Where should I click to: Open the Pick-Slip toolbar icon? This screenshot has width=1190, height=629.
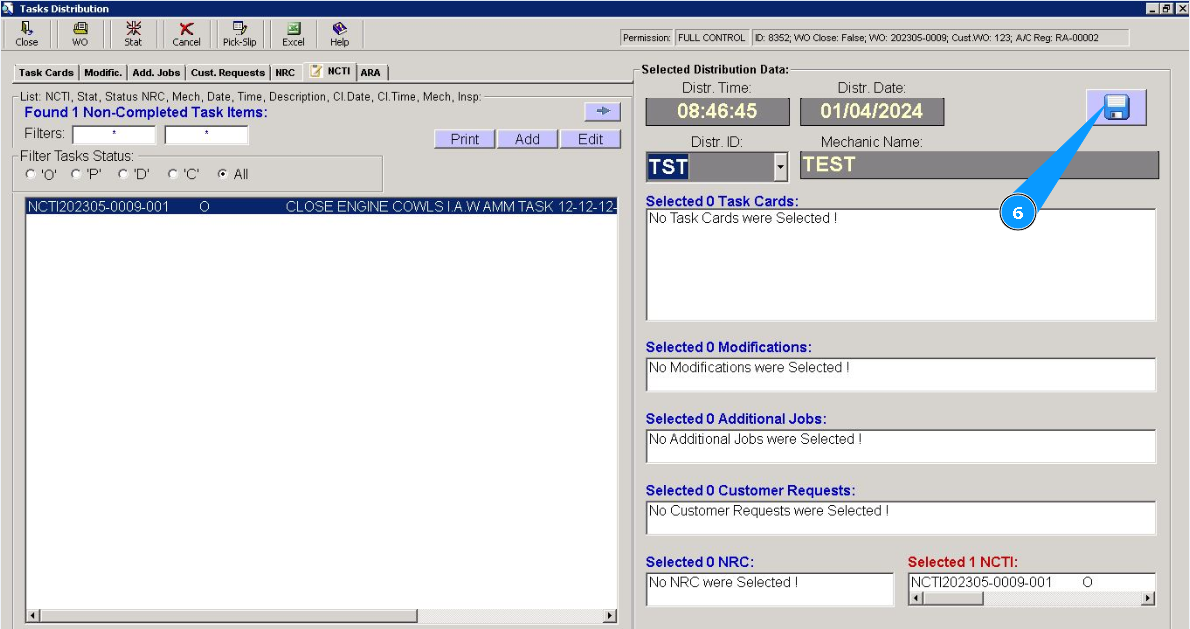(x=239, y=34)
